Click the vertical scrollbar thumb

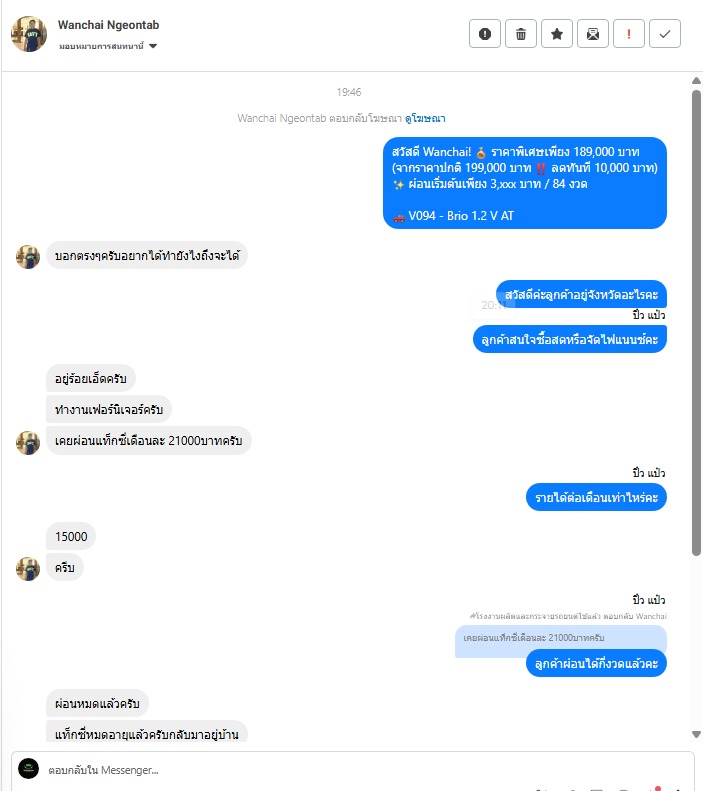[696, 323]
